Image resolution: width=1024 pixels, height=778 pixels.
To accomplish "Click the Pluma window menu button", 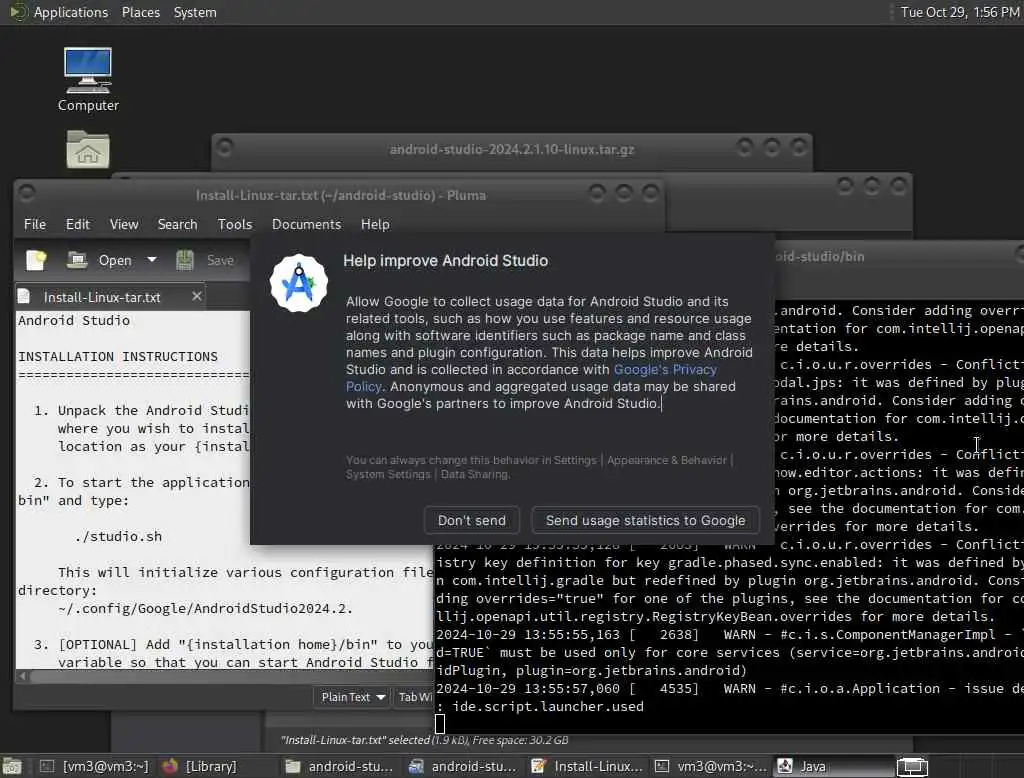I will (27, 193).
